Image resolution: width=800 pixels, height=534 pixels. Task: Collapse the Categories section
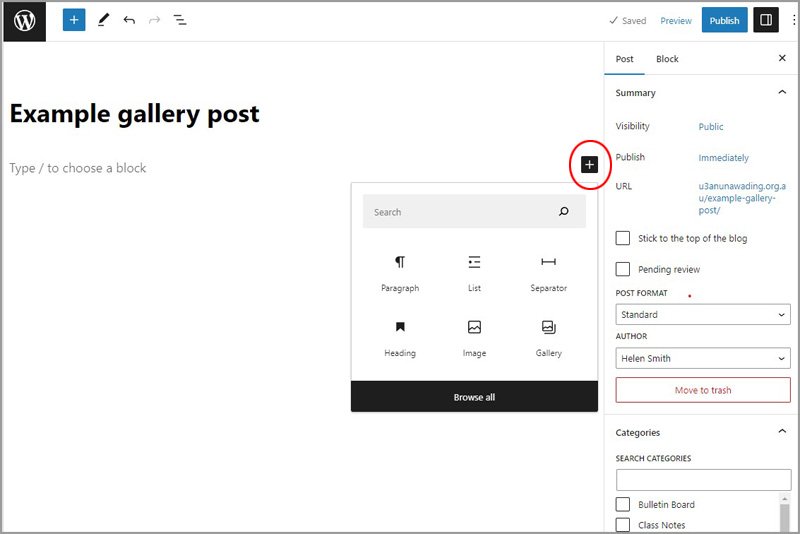[x=782, y=431]
